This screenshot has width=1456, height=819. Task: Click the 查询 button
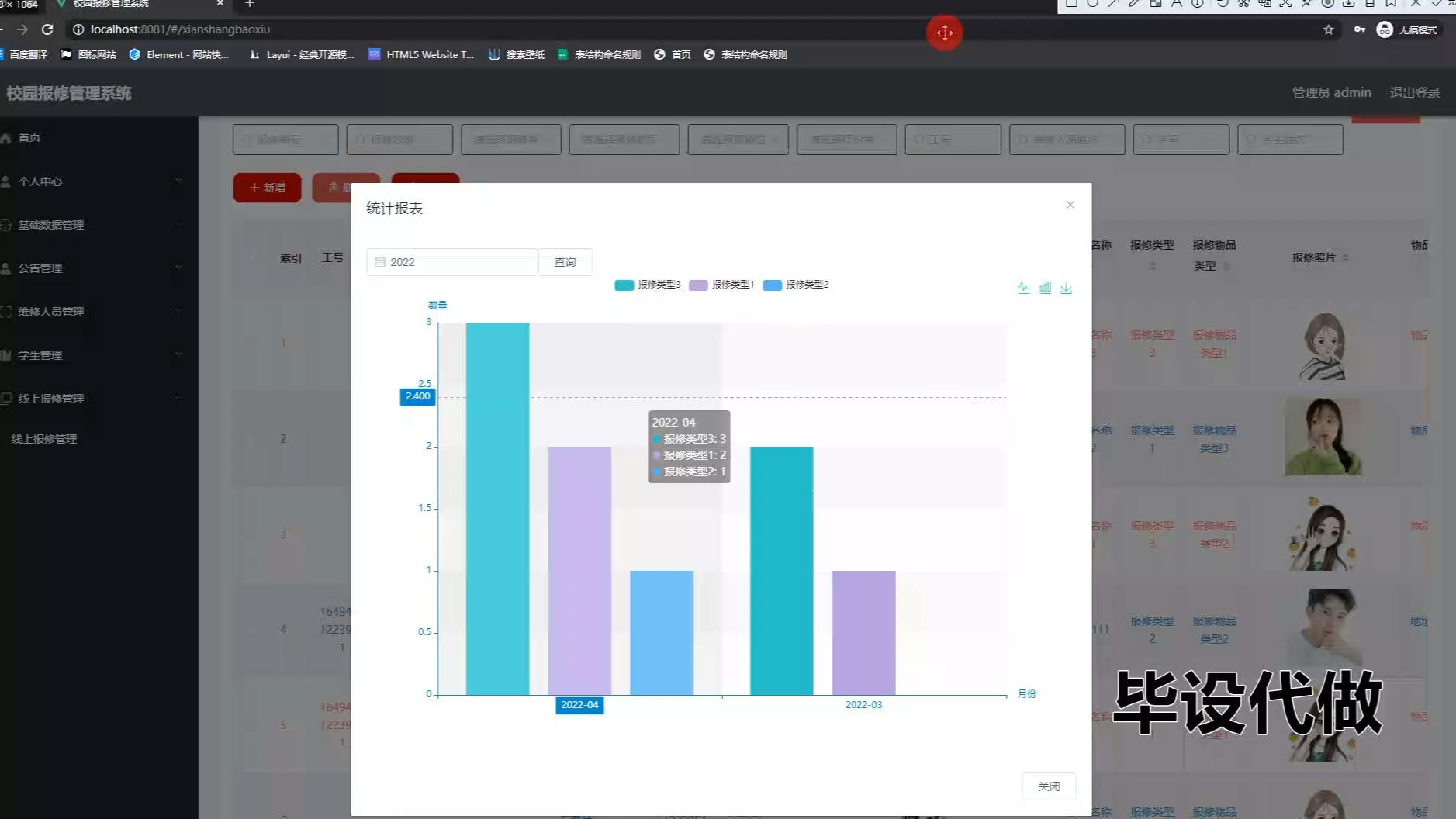pyautogui.click(x=565, y=262)
